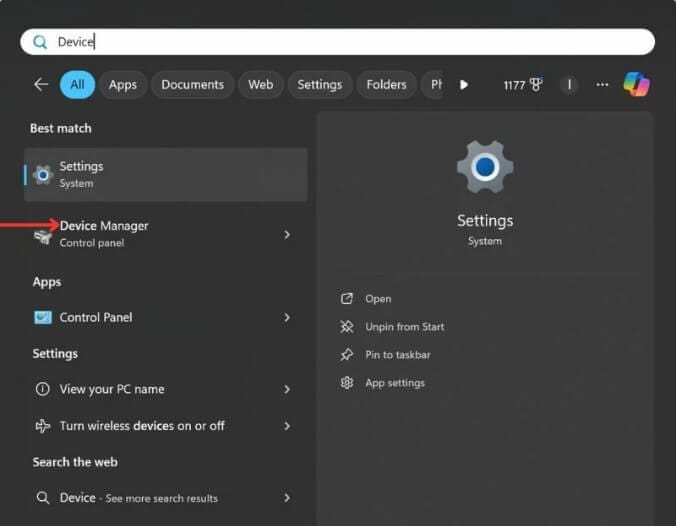Switch to the Documents filter tab

click(192, 85)
